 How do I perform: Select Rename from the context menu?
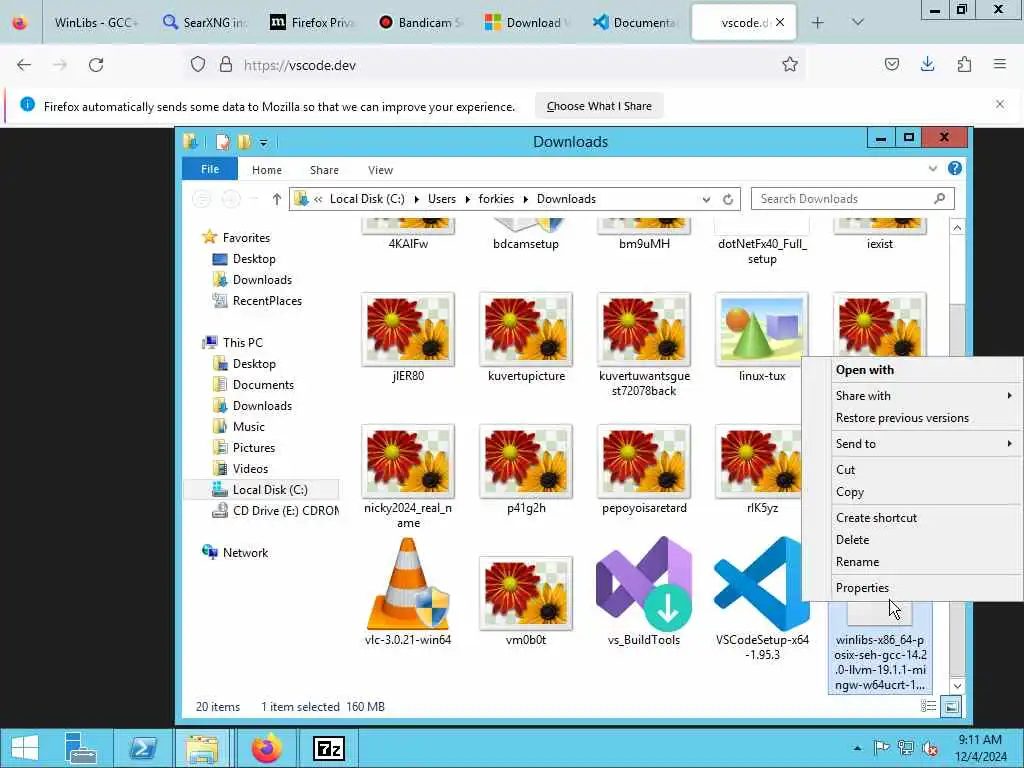[857, 562]
